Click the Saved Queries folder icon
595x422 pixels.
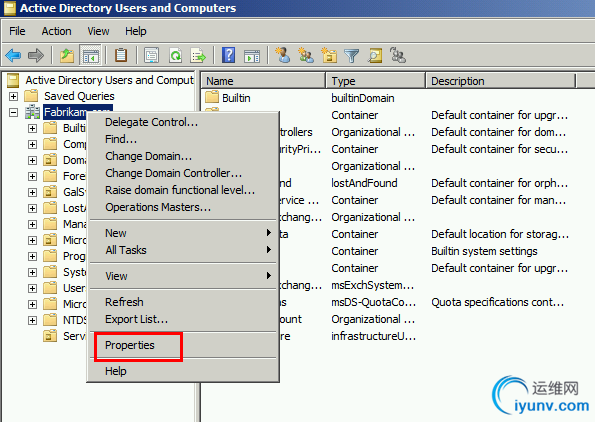point(31,96)
